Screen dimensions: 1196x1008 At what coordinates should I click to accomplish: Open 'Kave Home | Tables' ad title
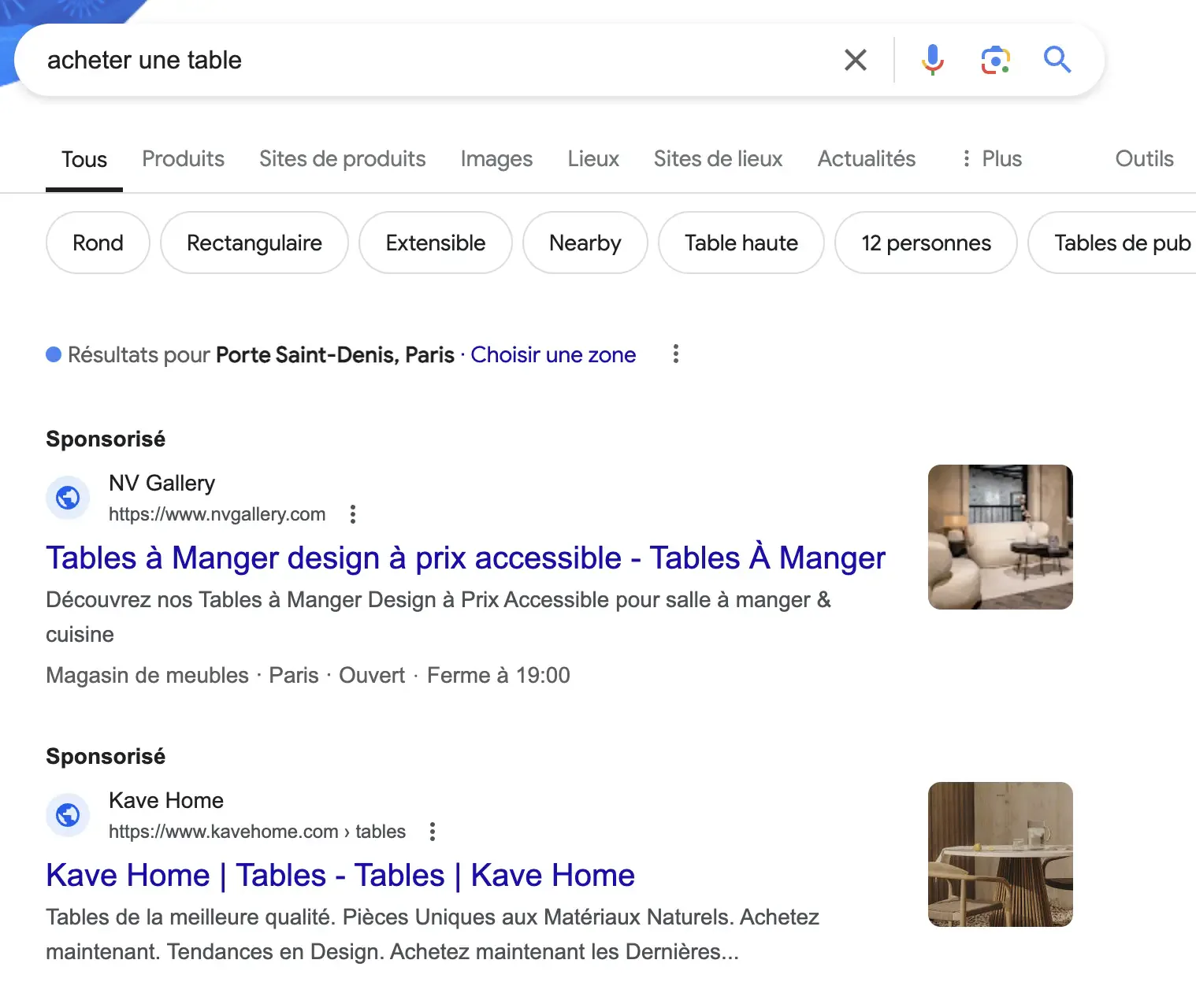[340, 875]
